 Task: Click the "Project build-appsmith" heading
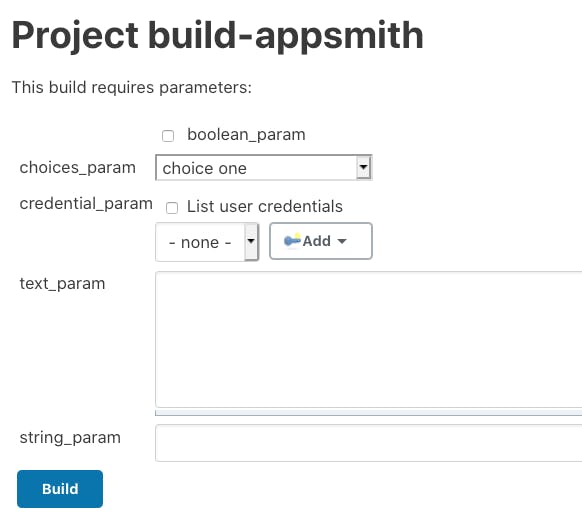pos(218,36)
